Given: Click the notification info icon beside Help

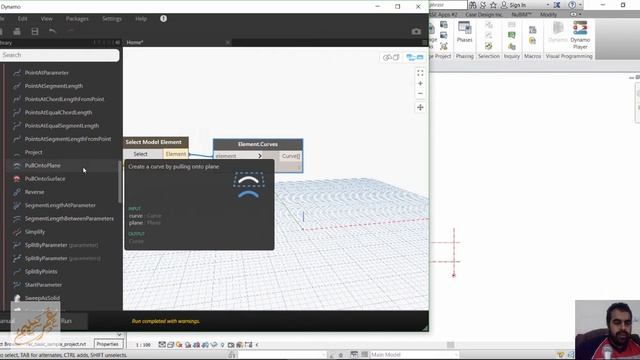Looking at the screenshot, I should pos(163,18).
